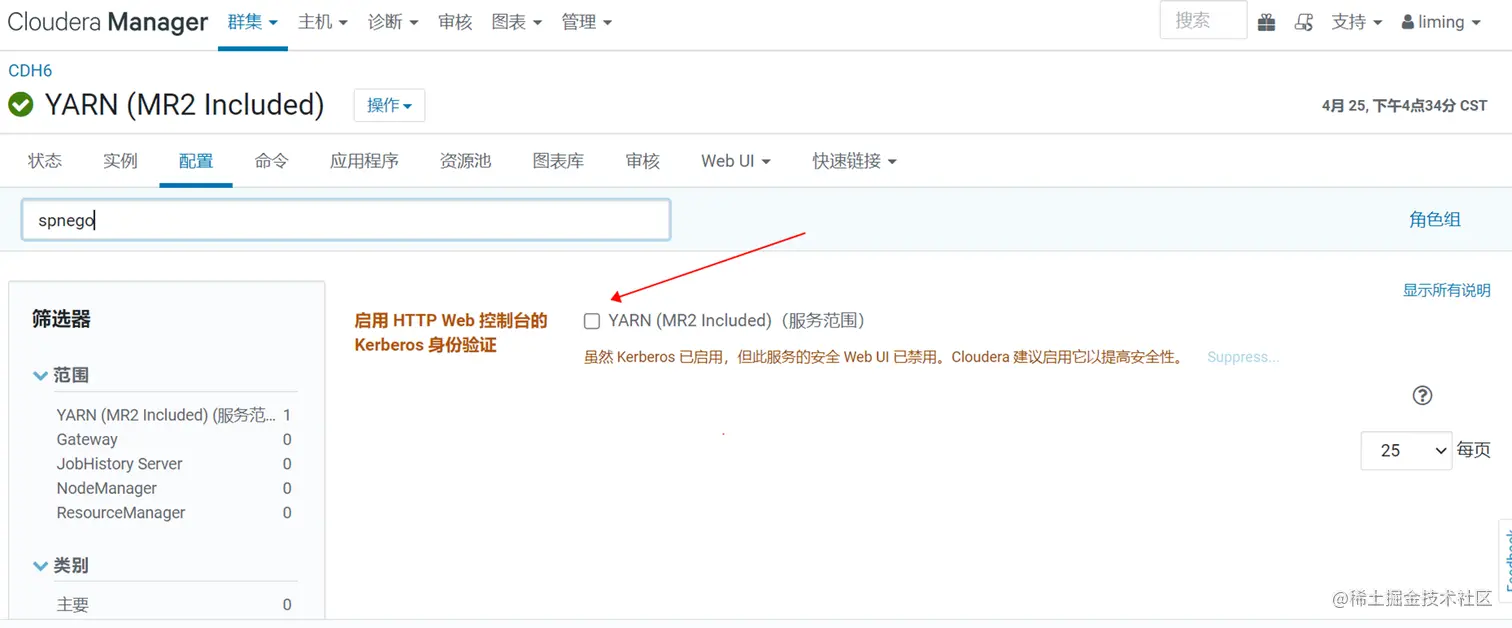Collapse the 范围 filter section

[x=61, y=375]
